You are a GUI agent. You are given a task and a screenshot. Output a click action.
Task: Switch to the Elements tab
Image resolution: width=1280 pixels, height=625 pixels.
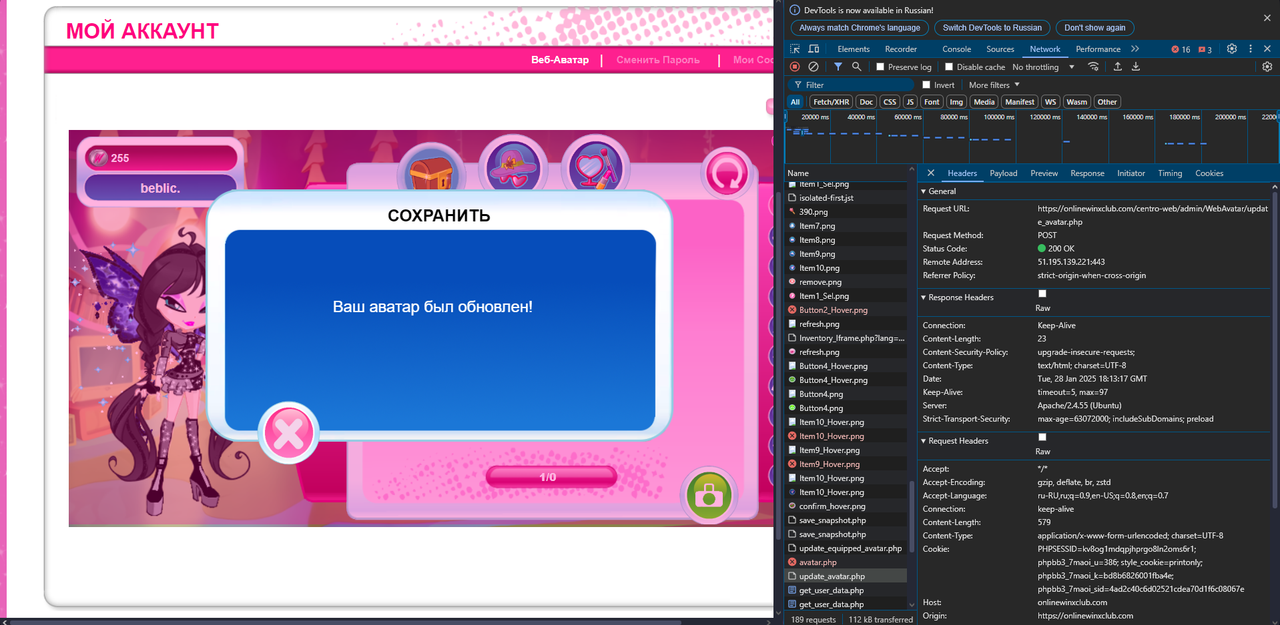tap(853, 49)
